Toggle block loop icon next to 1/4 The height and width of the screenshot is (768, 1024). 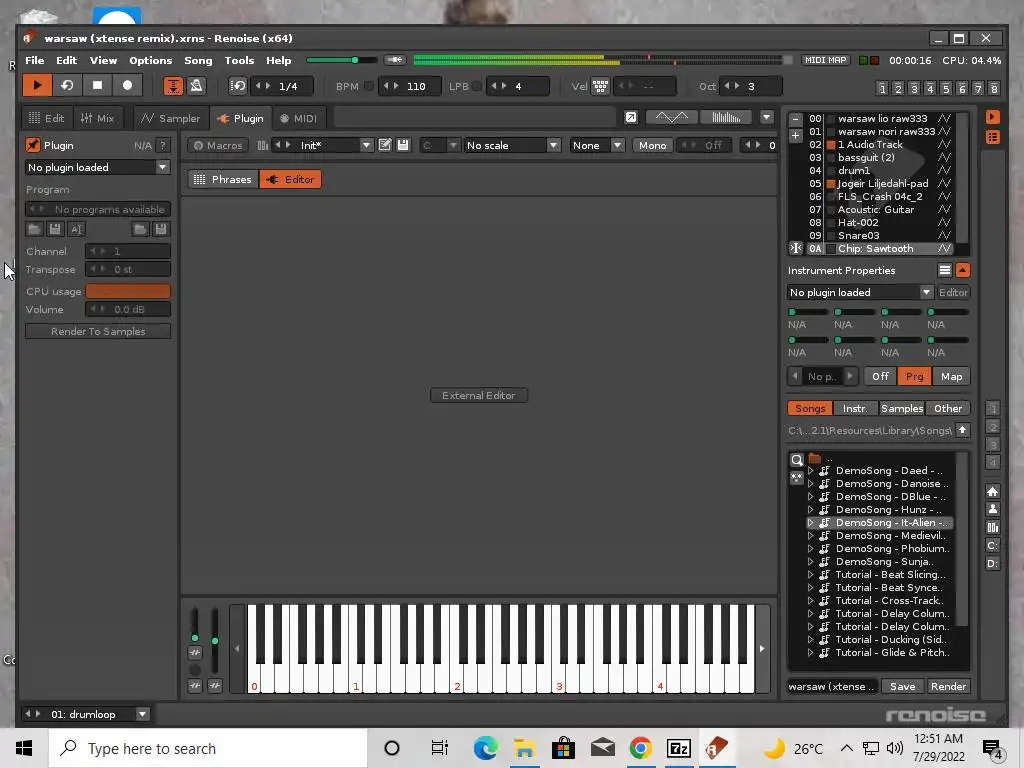pyautogui.click(x=238, y=86)
